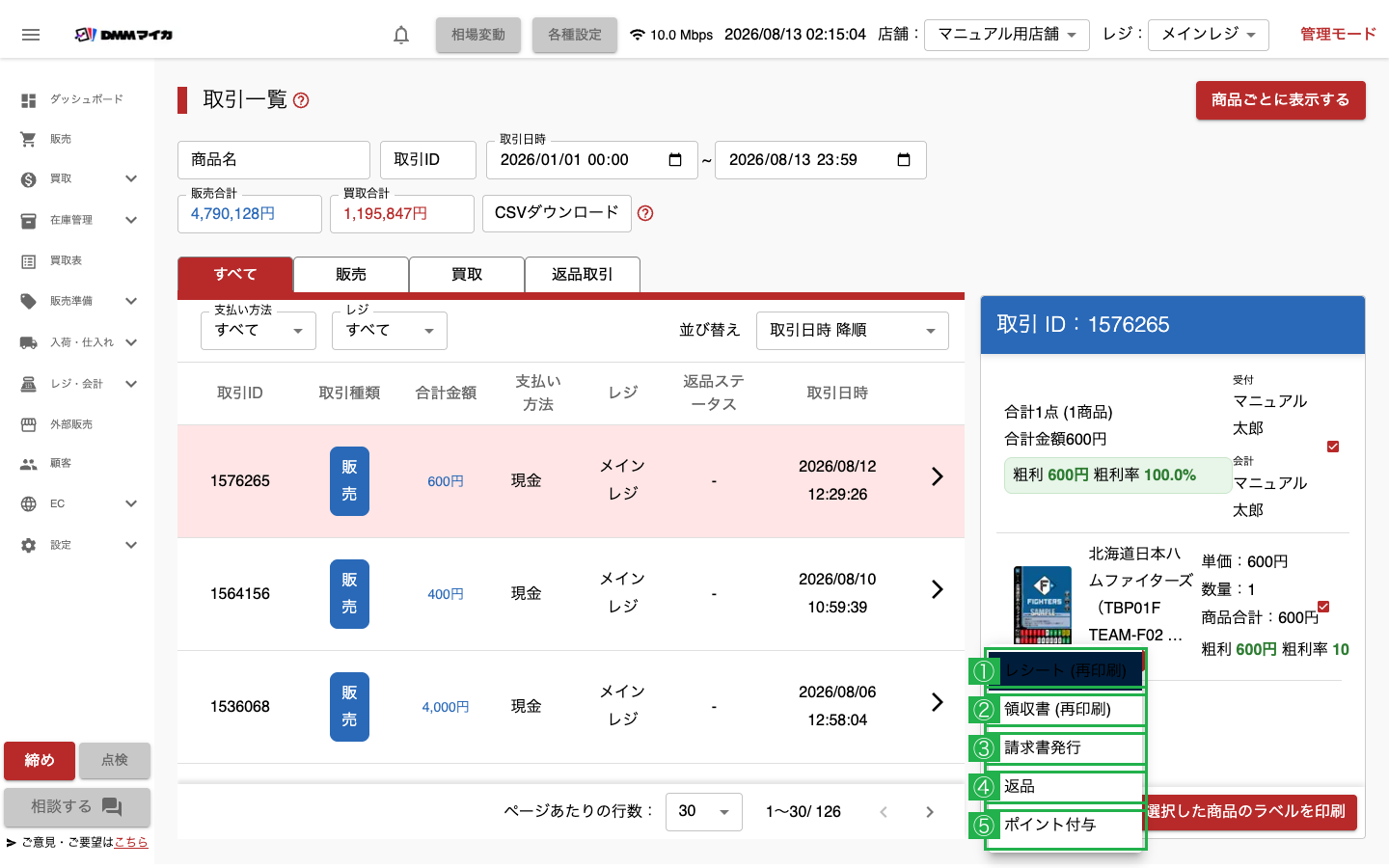Screen dimensions: 1389x868
Task: Open details arrow for transaction 1564156
Action: click(937, 589)
